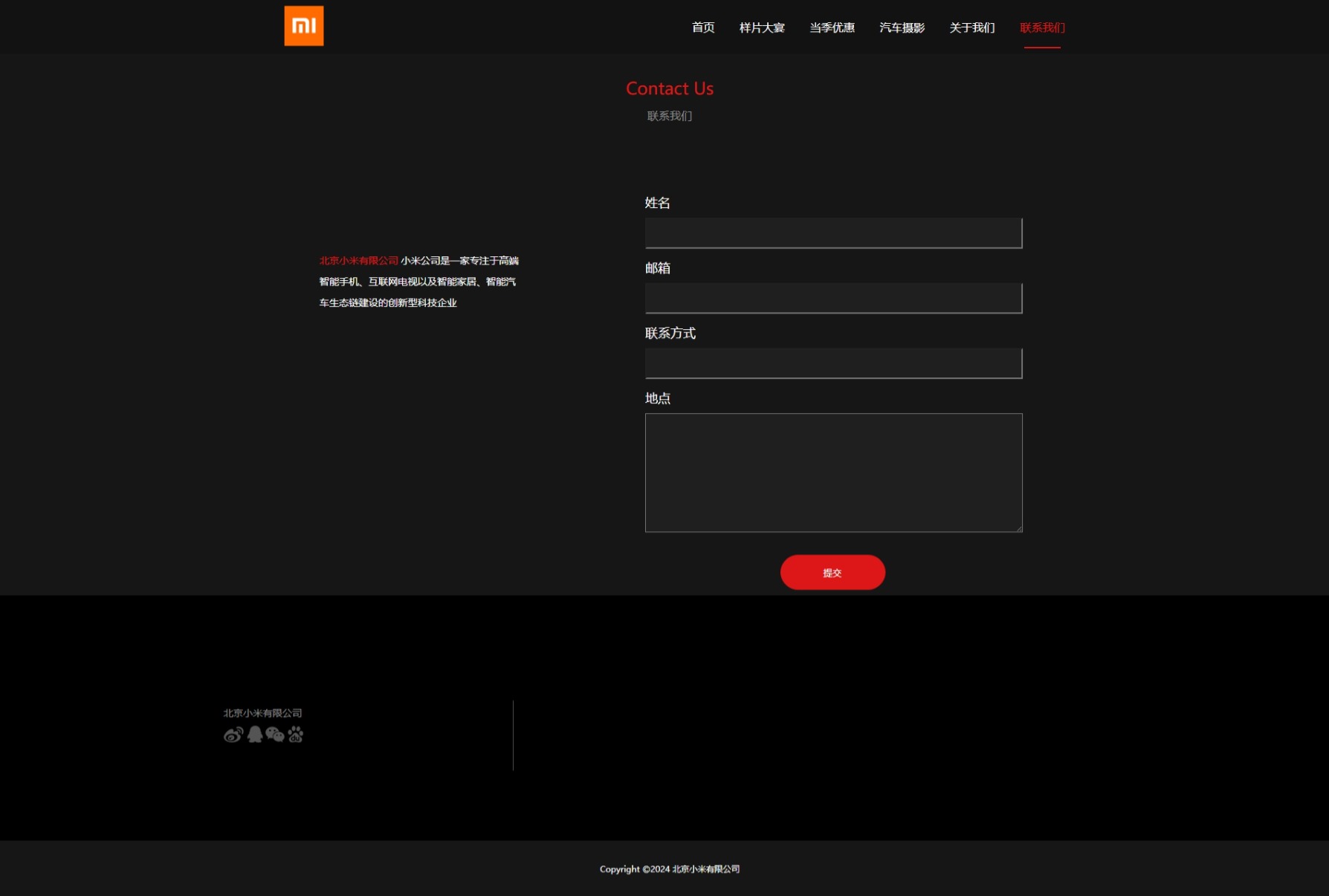Grab the 地点 textarea resize handle
This screenshot has width=1329, height=896.
(1018, 528)
